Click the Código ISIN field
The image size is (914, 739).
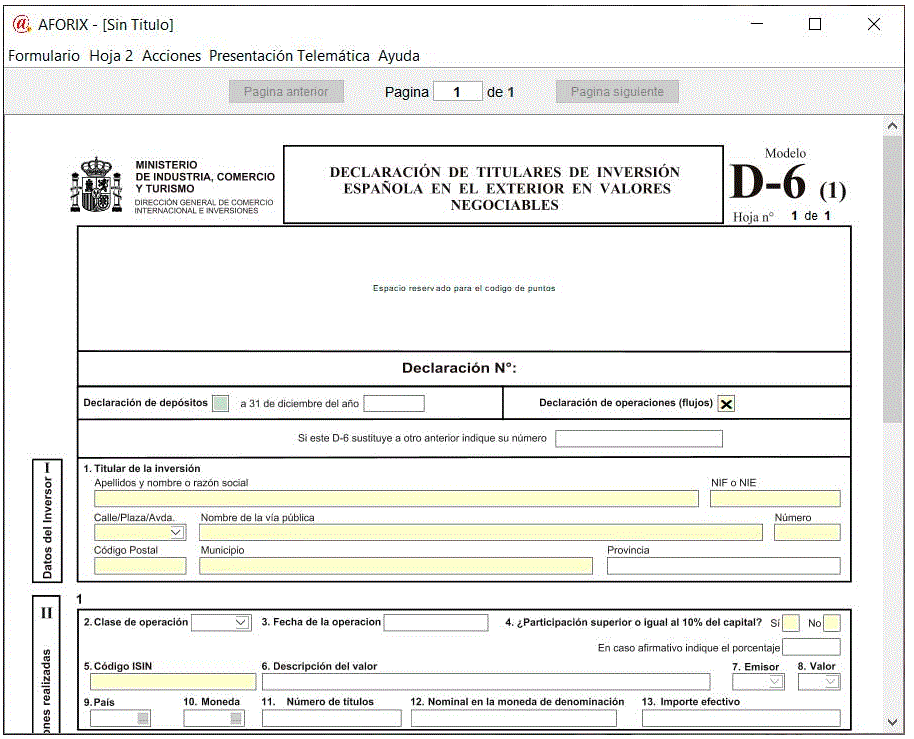pyautogui.click(x=173, y=682)
